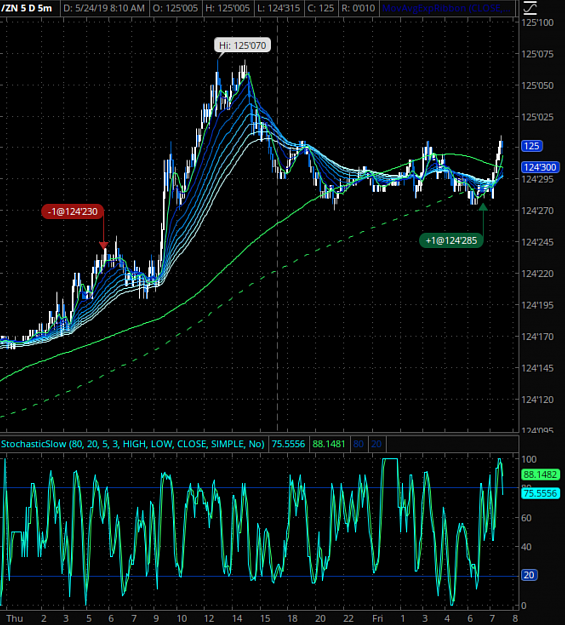Click the 124'245 price axis label

click(x=538, y=242)
